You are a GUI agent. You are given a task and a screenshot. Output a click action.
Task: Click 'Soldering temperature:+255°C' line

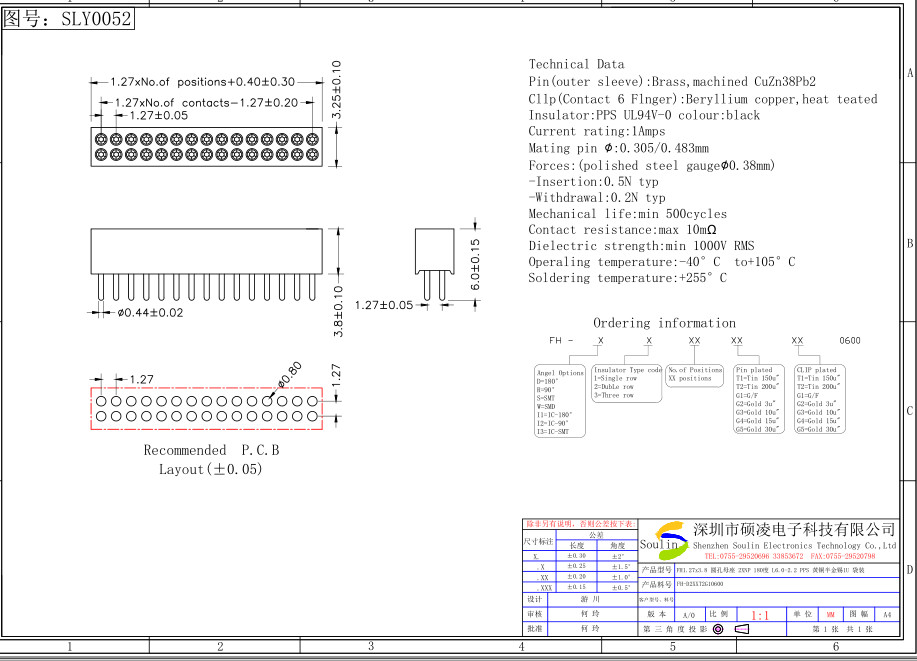pos(627,278)
